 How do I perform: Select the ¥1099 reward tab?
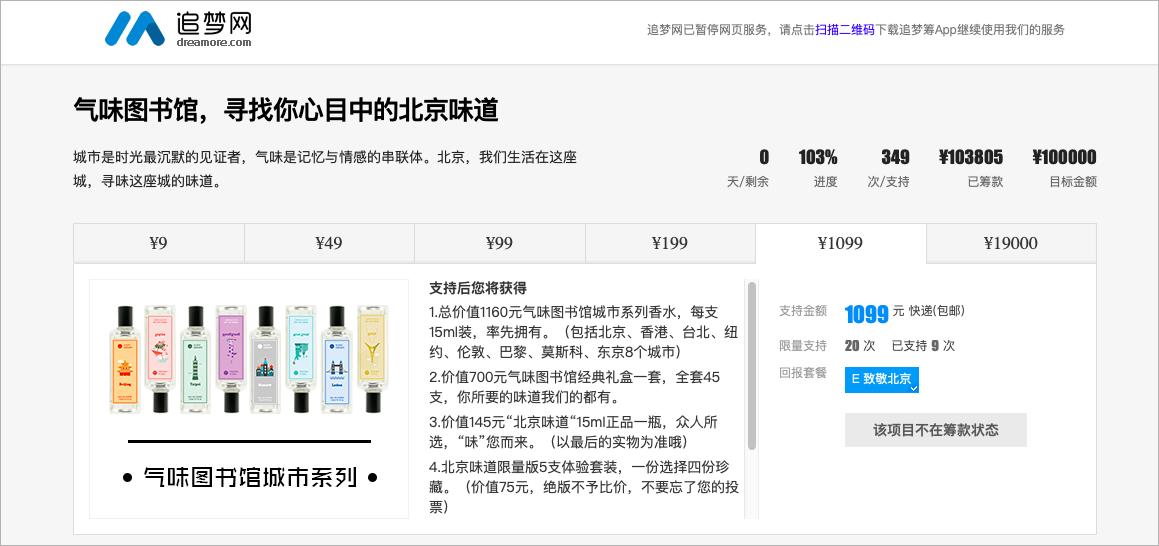(x=840, y=243)
